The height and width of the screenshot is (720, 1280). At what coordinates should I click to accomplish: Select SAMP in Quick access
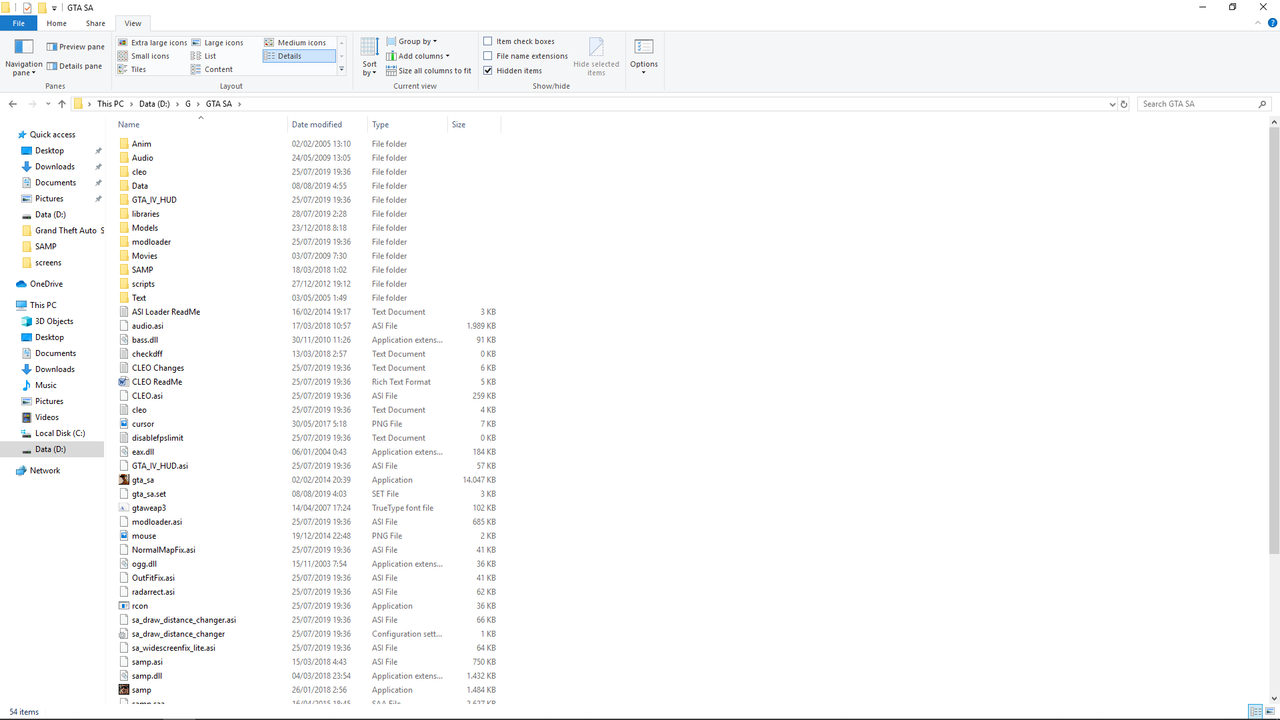coord(46,246)
